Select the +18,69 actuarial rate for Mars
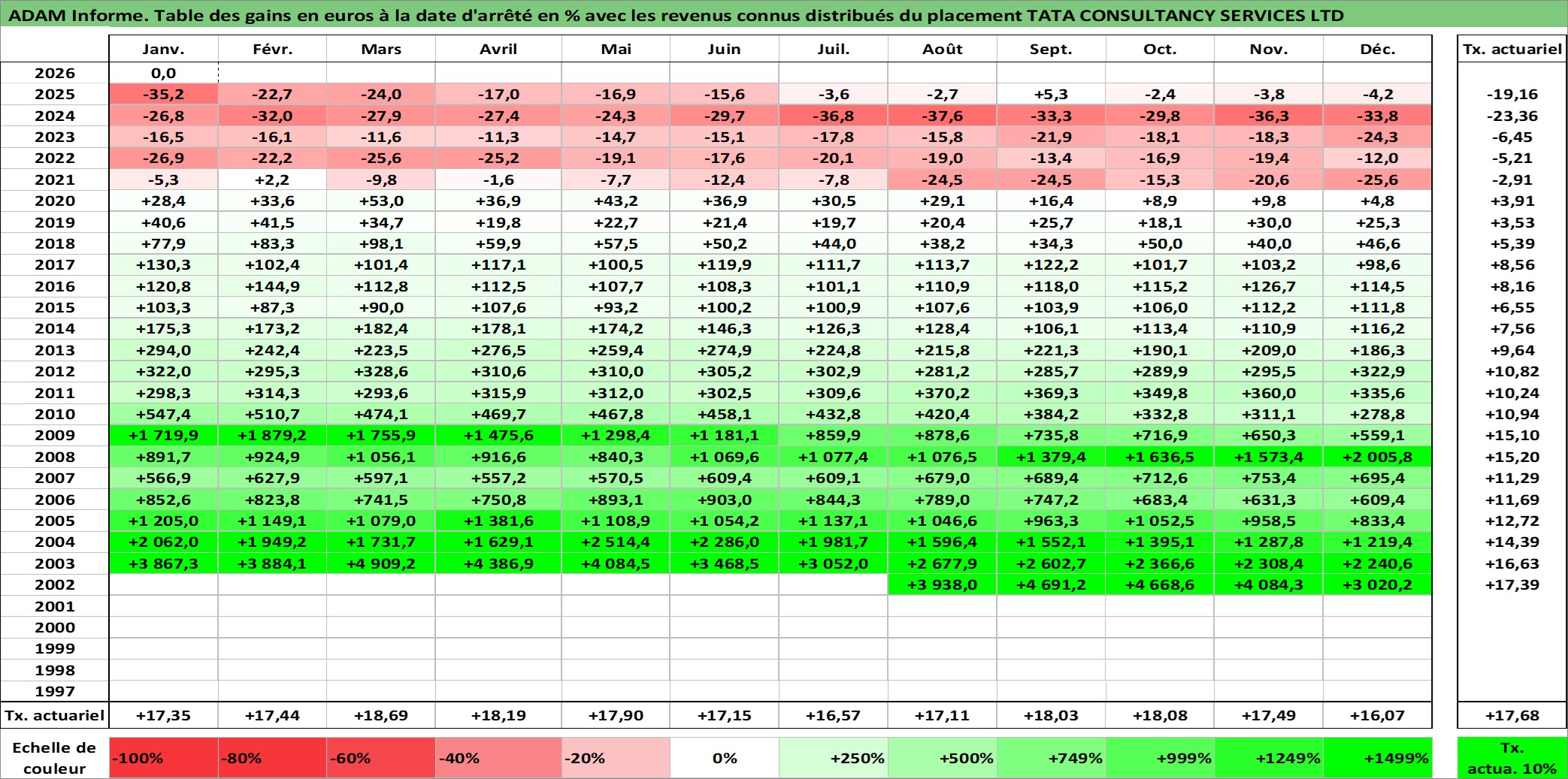The width and height of the screenshot is (1568, 779). (381, 715)
